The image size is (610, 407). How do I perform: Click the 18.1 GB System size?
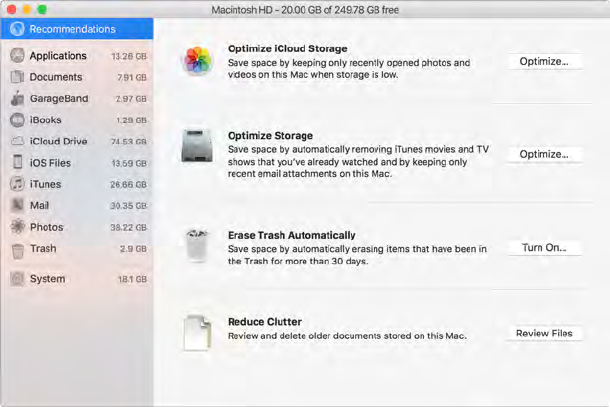132,279
